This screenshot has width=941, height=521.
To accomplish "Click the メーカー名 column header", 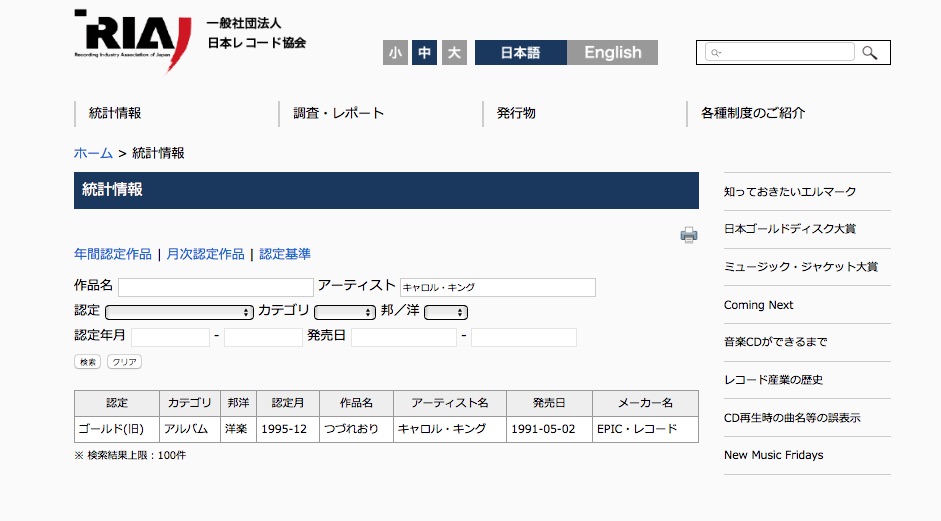I will tap(645, 403).
